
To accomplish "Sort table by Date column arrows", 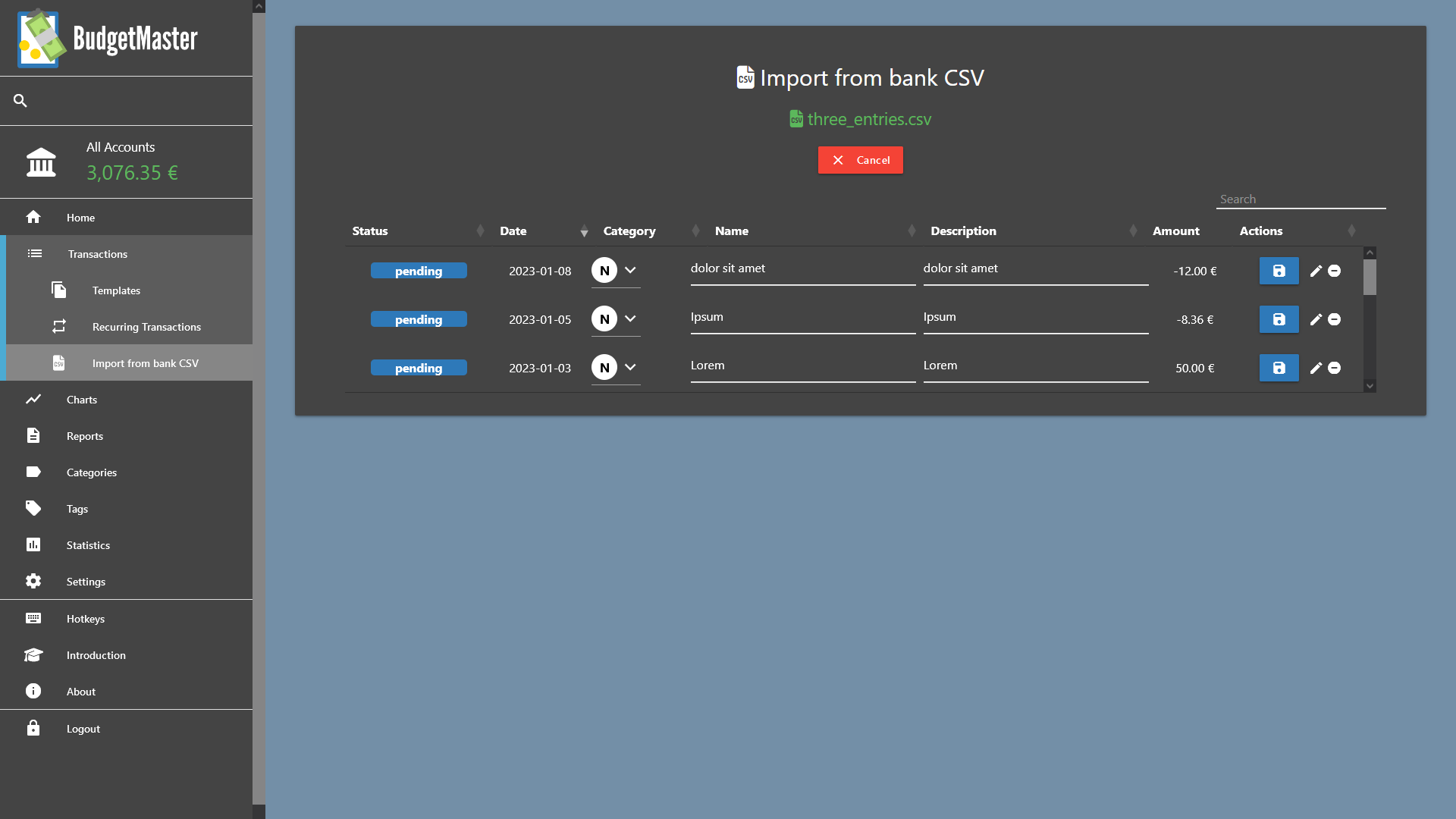I will [x=584, y=231].
